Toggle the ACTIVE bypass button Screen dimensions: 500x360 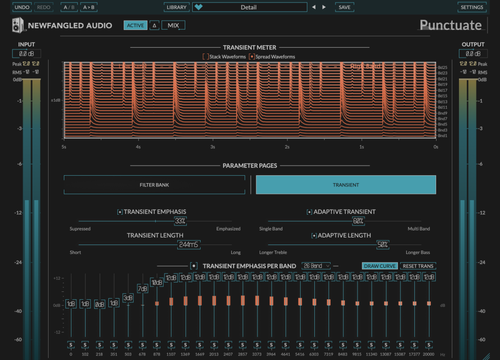pos(135,25)
